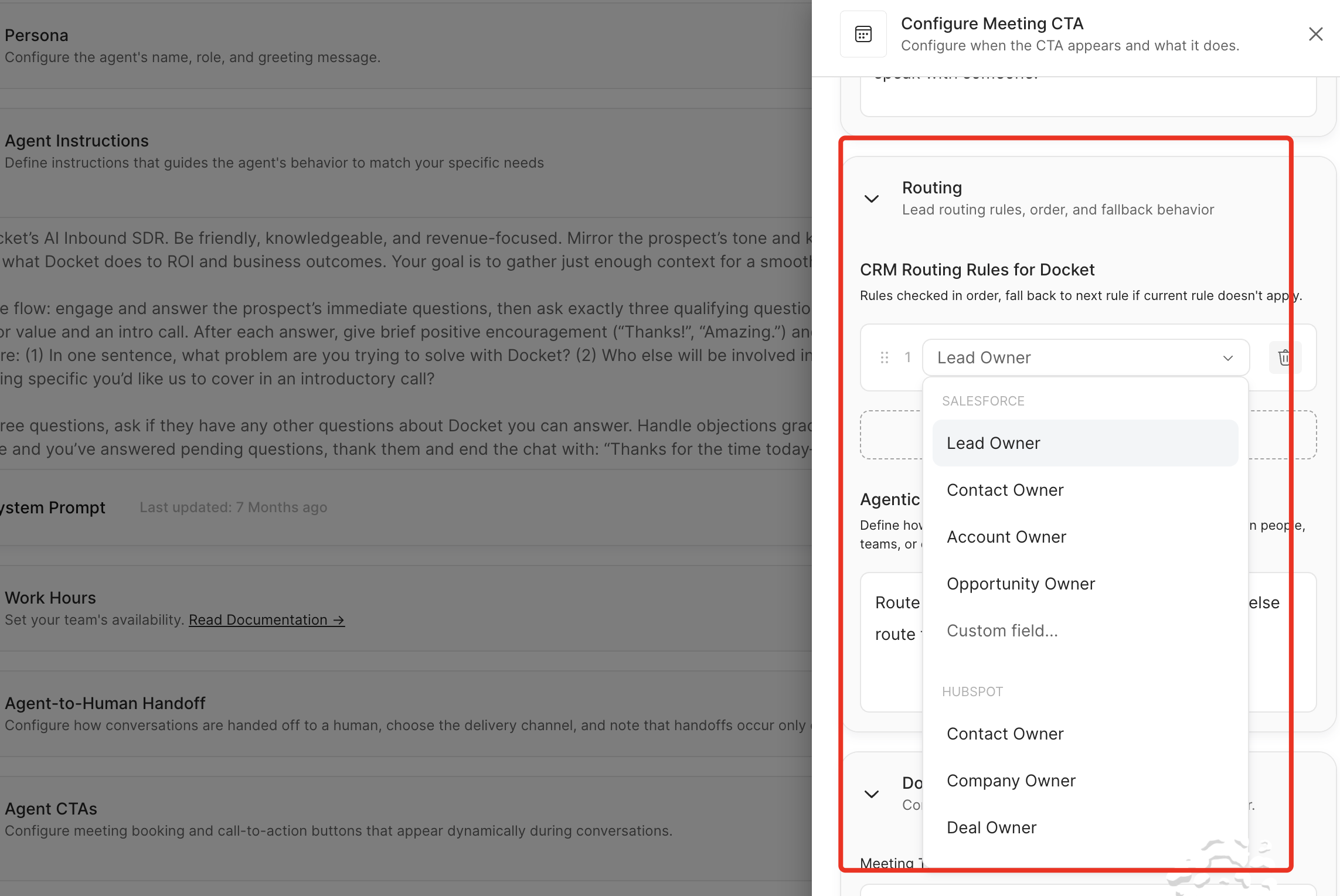Click the HUBSPOT group label

[972, 691]
